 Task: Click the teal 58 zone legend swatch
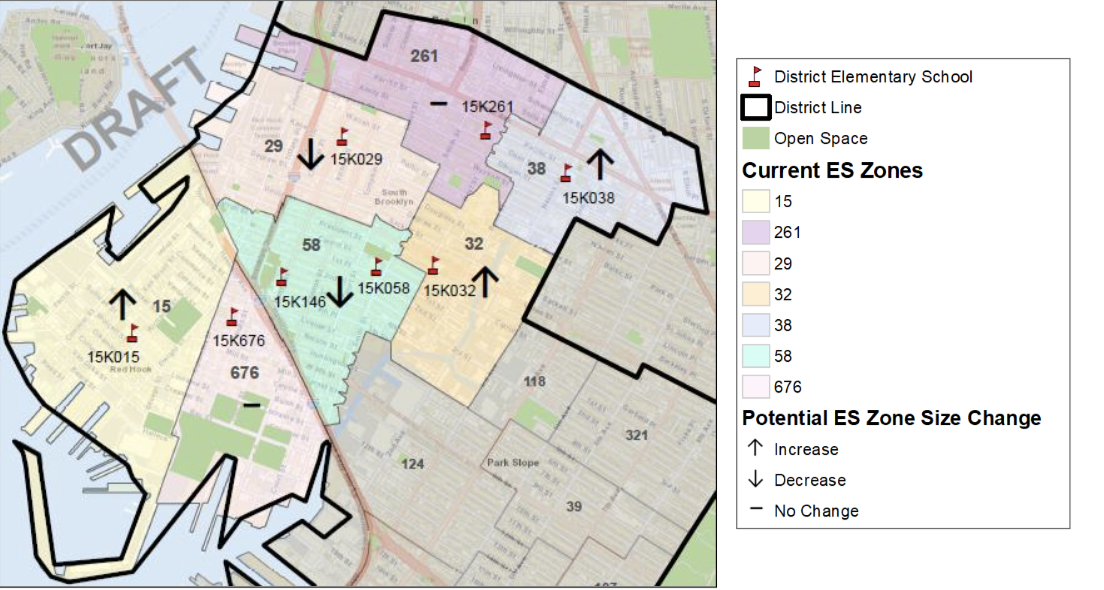(x=756, y=356)
